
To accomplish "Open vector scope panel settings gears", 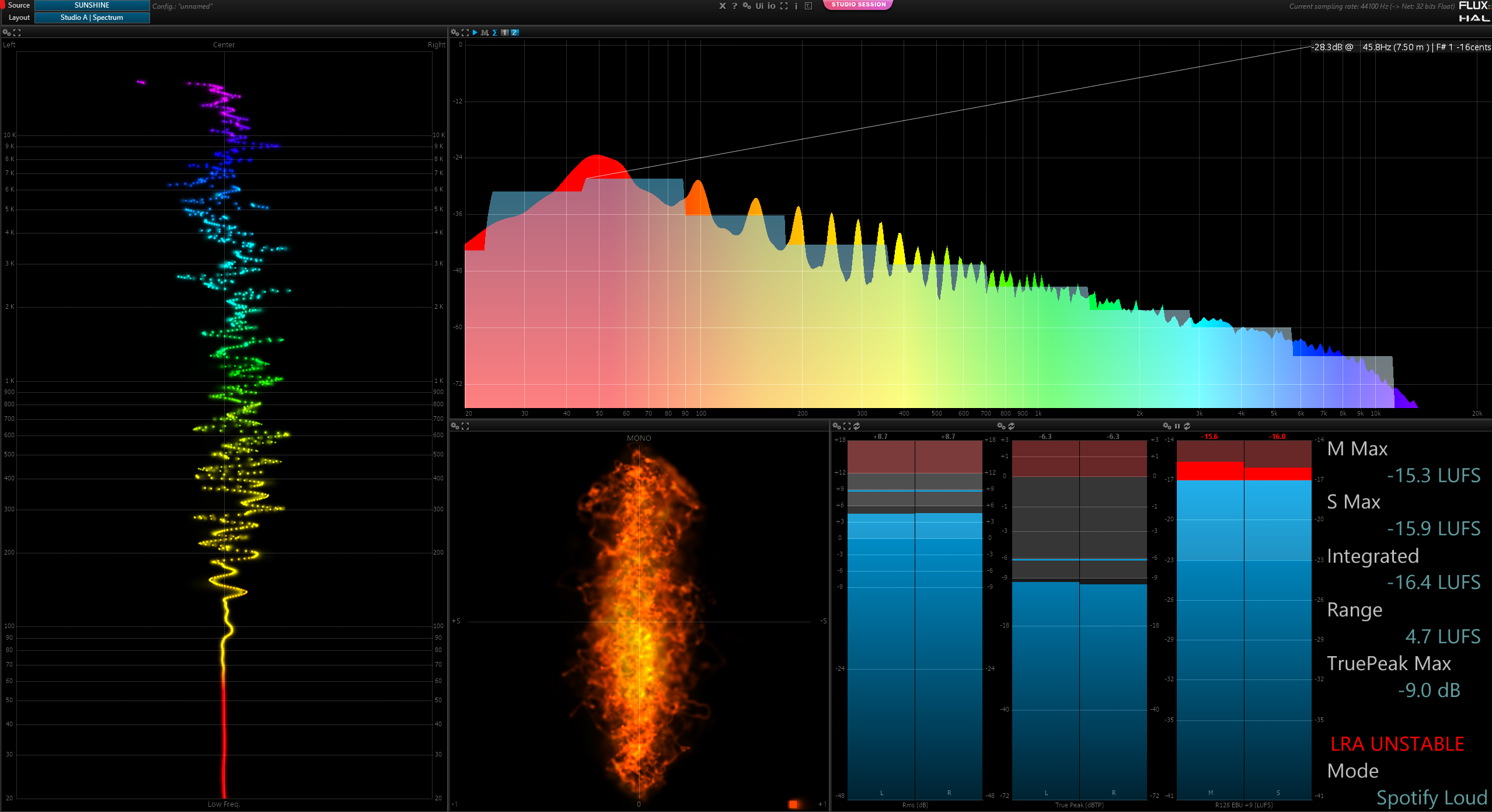I will 455,426.
